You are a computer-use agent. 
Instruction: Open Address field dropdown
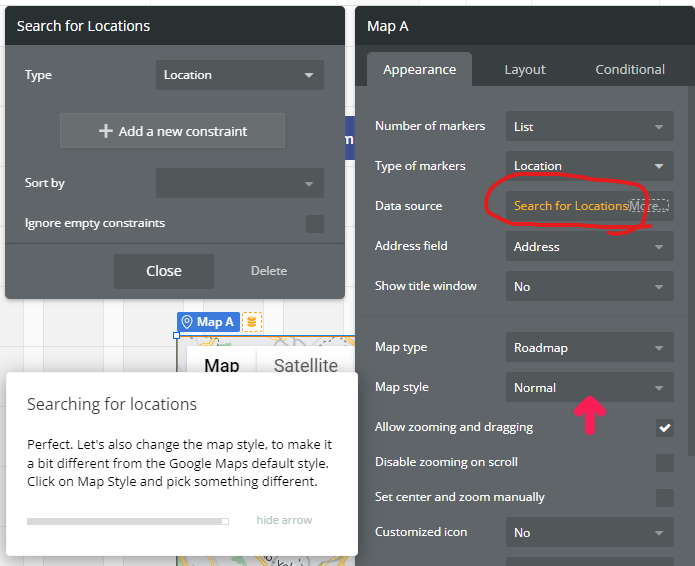[590, 246]
